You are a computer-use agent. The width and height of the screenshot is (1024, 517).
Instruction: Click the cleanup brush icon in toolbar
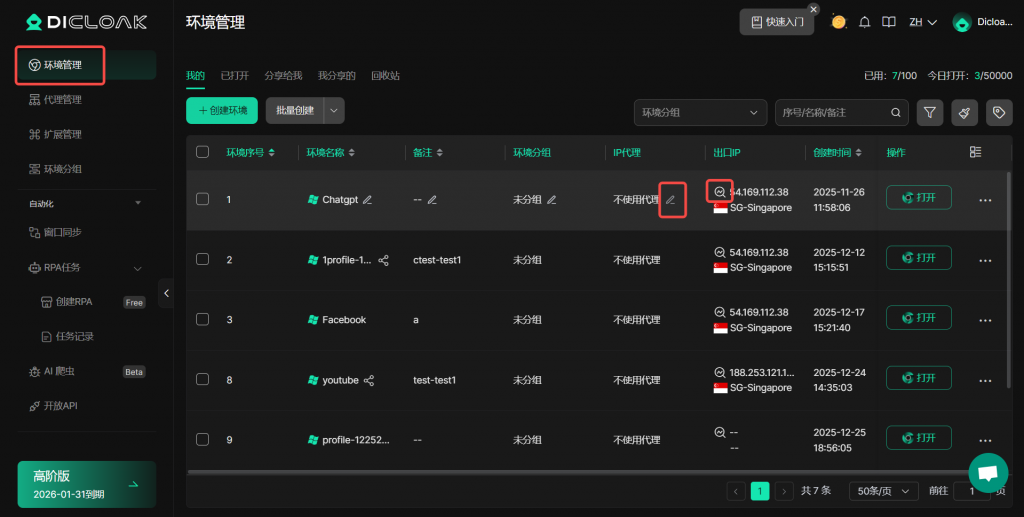click(964, 113)
